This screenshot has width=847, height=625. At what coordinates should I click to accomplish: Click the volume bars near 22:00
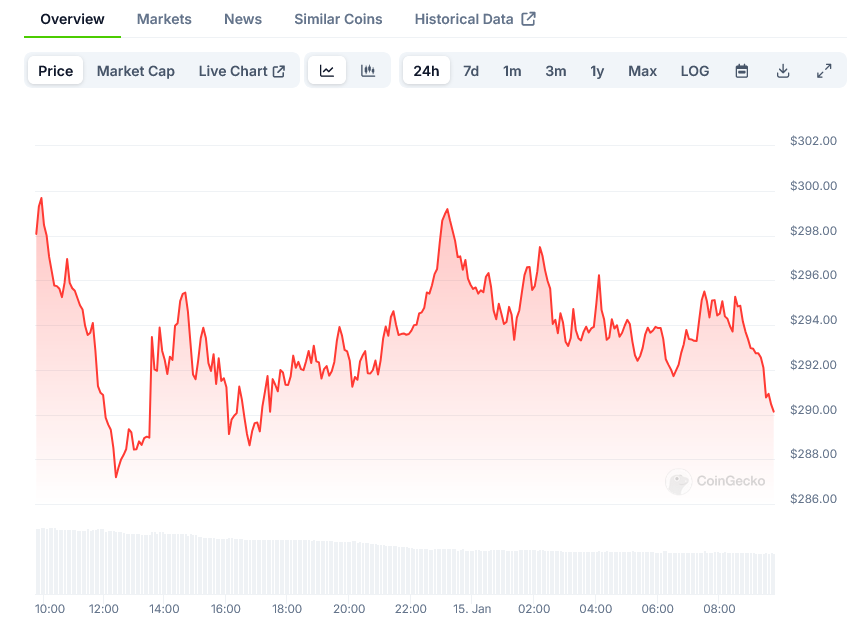[x=411, y=571]
